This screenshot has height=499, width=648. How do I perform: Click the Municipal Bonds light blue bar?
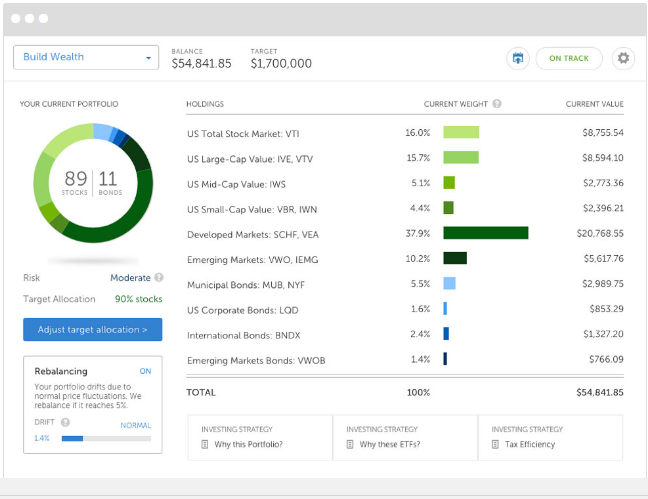tap(450, 283)
